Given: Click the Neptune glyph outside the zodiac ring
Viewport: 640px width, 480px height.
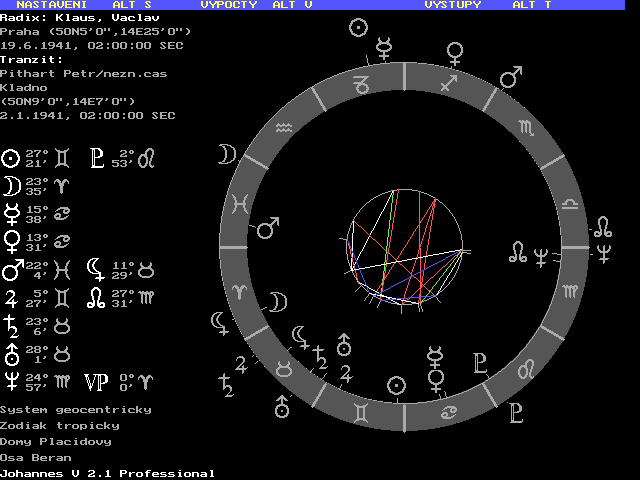Looking at the screenshot, I should click(604, 253).
